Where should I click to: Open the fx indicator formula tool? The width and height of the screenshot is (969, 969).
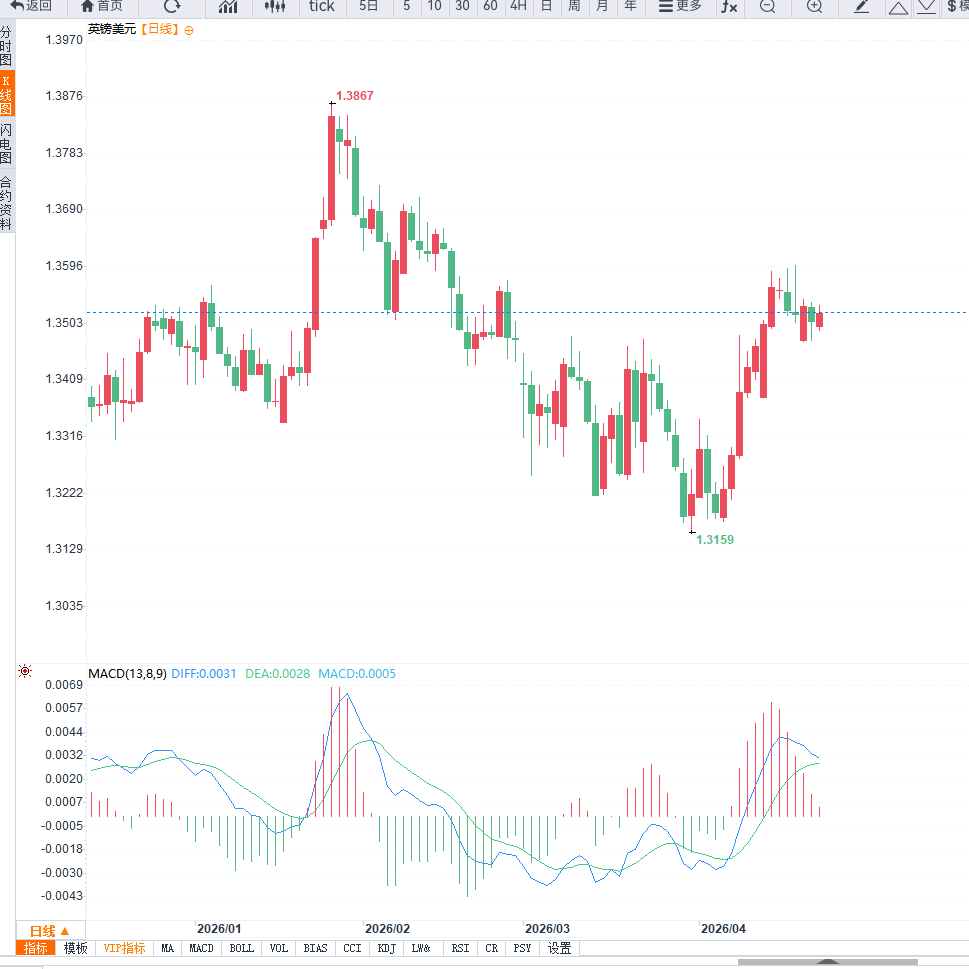click(729, 6)
